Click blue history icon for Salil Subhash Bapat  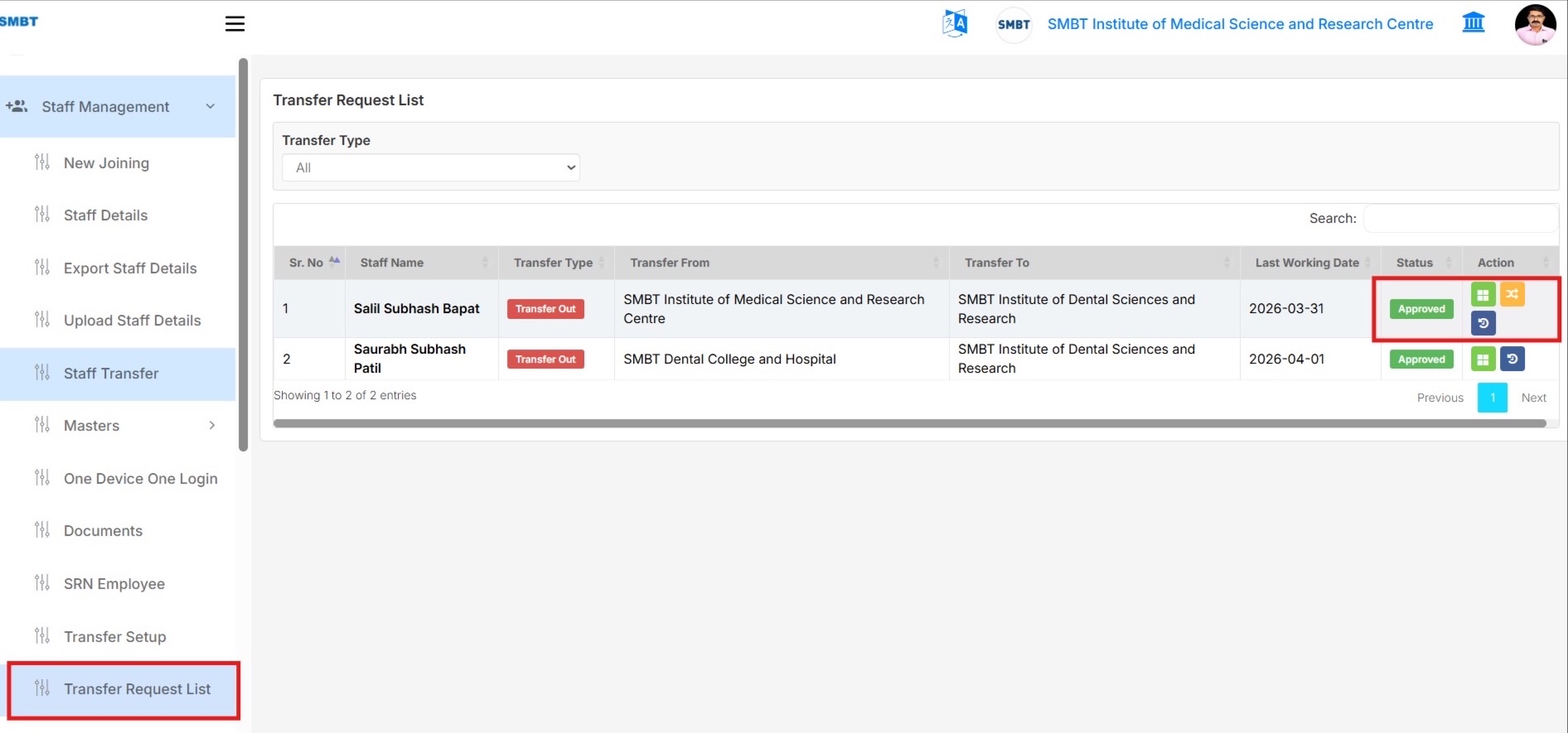coord(1483,323)
